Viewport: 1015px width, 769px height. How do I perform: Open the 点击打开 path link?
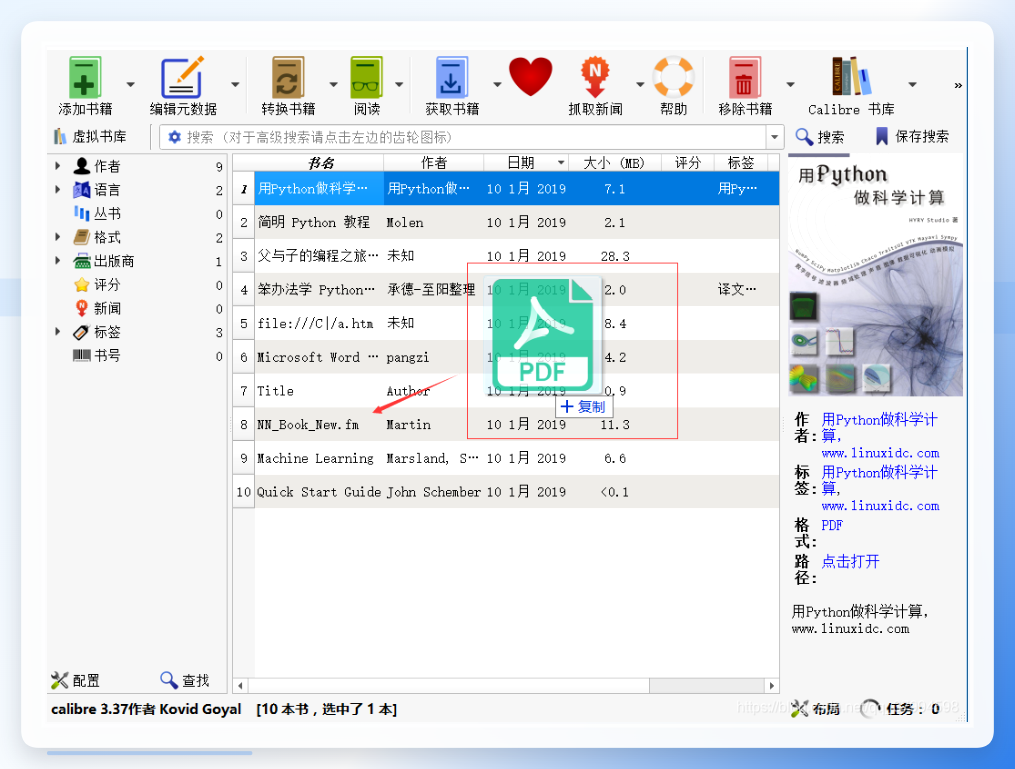click(850, 561)
